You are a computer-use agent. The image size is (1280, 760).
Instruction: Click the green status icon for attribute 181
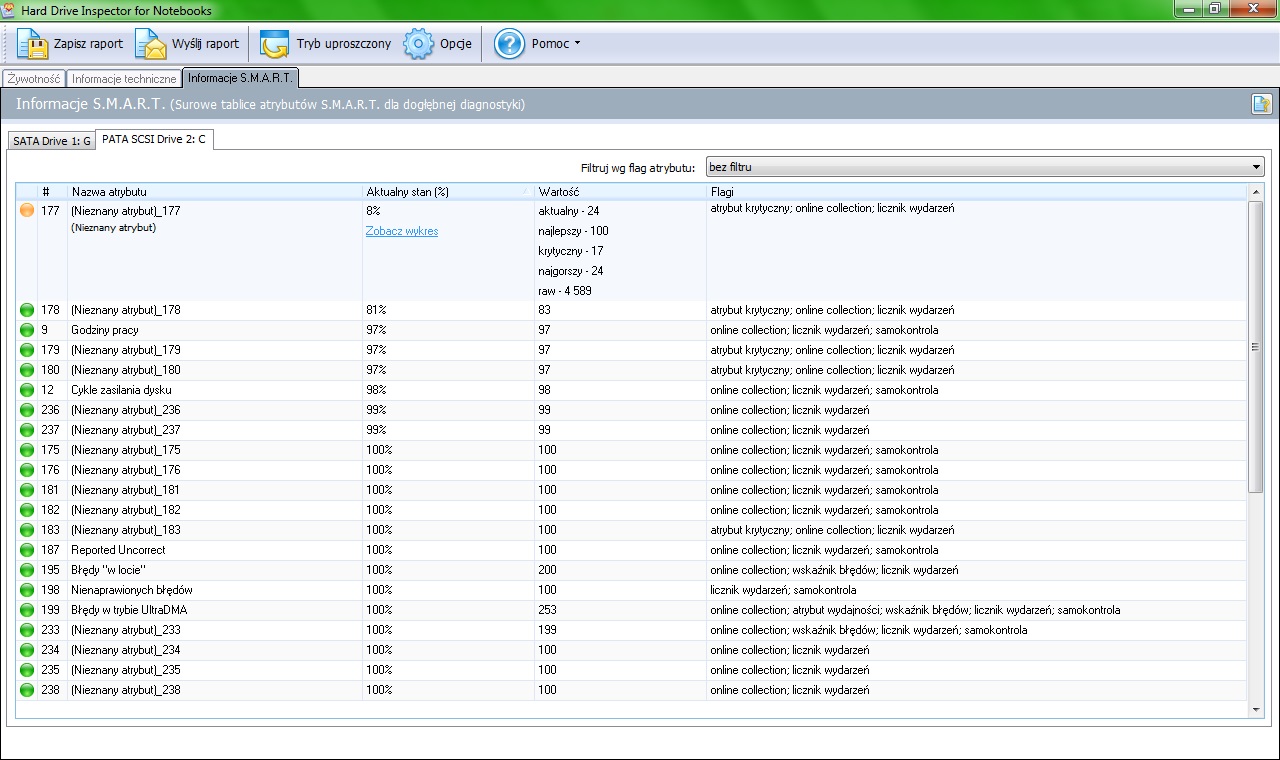[27, 490]
